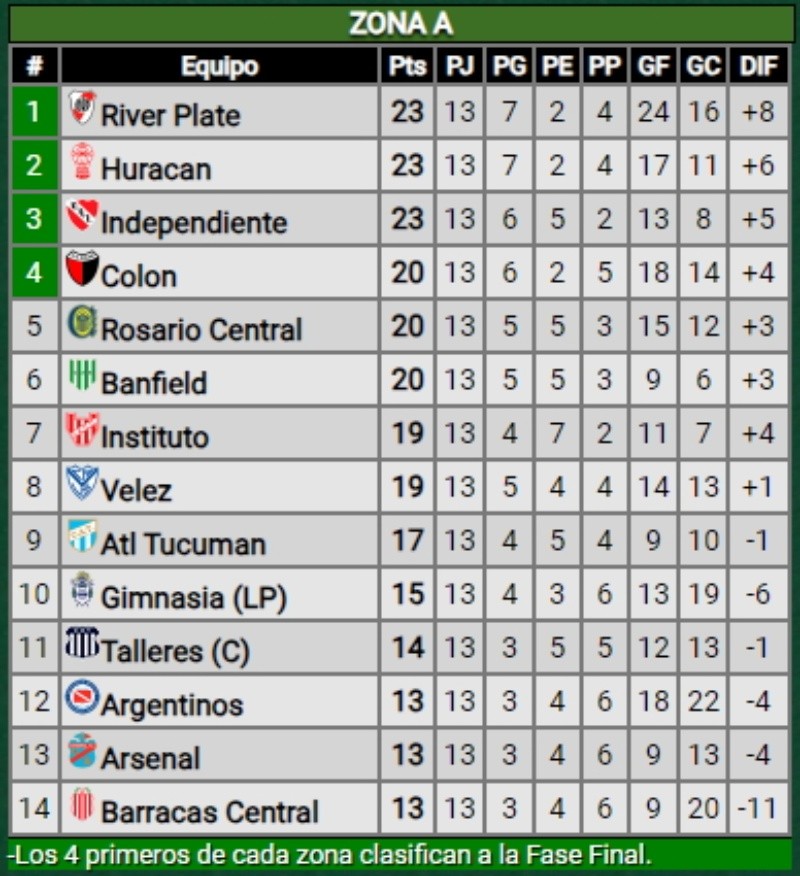
Task: Click the Colon red-black shield
Action: (x=82, y=269)
